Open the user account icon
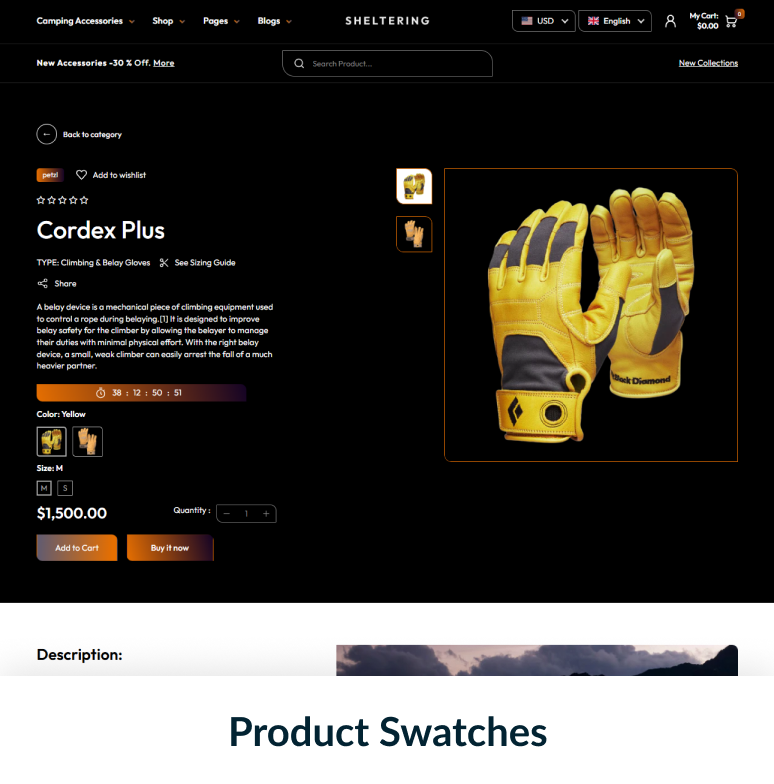The height and width of the screenshot is (784, 774). (x=670, y=21)
